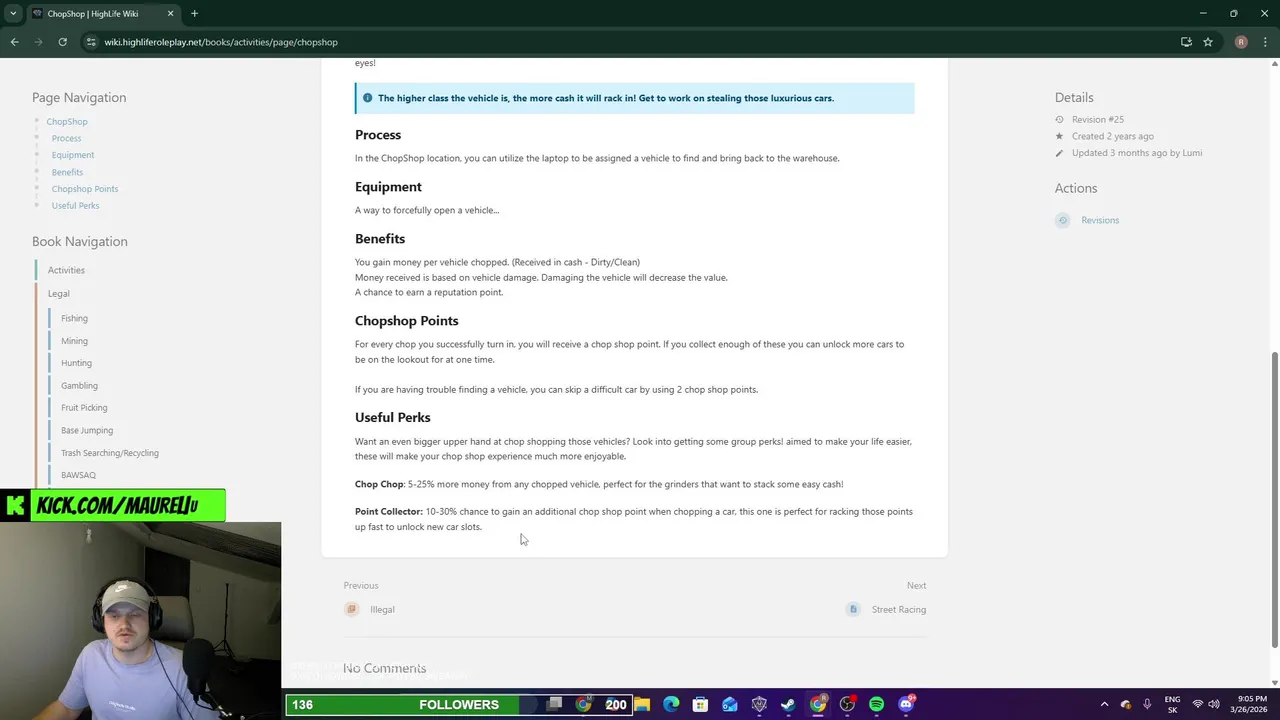Jump to Process section link
This screenshot has height=720, width=1280.
click(x=66, y=138)
